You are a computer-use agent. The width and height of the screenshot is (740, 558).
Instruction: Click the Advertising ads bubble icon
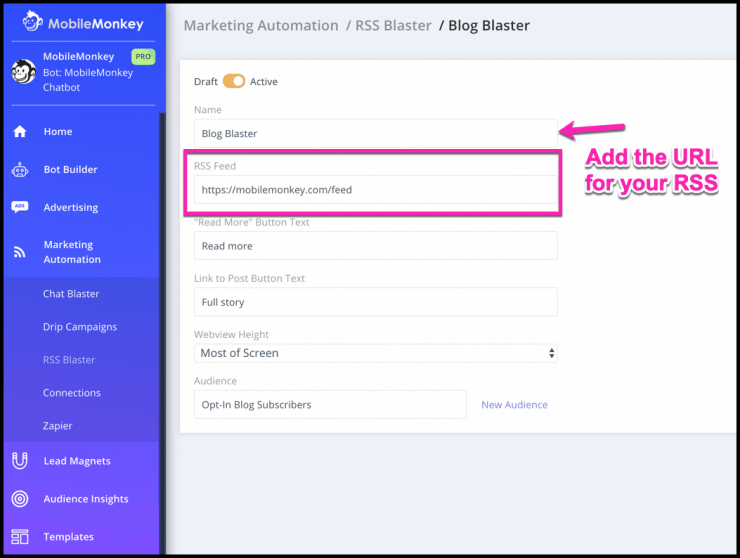(x=20, y=207)
